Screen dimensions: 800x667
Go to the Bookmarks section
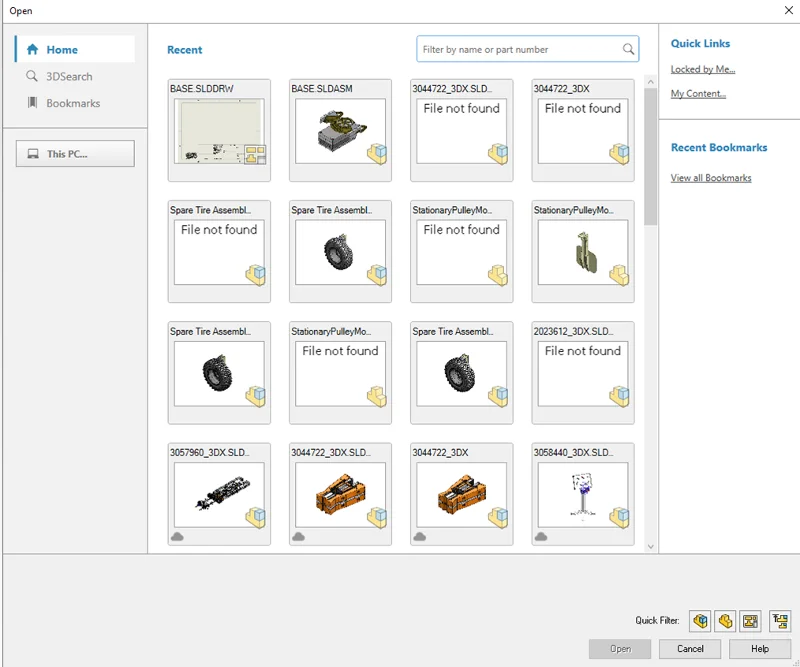tap(72, 103)
